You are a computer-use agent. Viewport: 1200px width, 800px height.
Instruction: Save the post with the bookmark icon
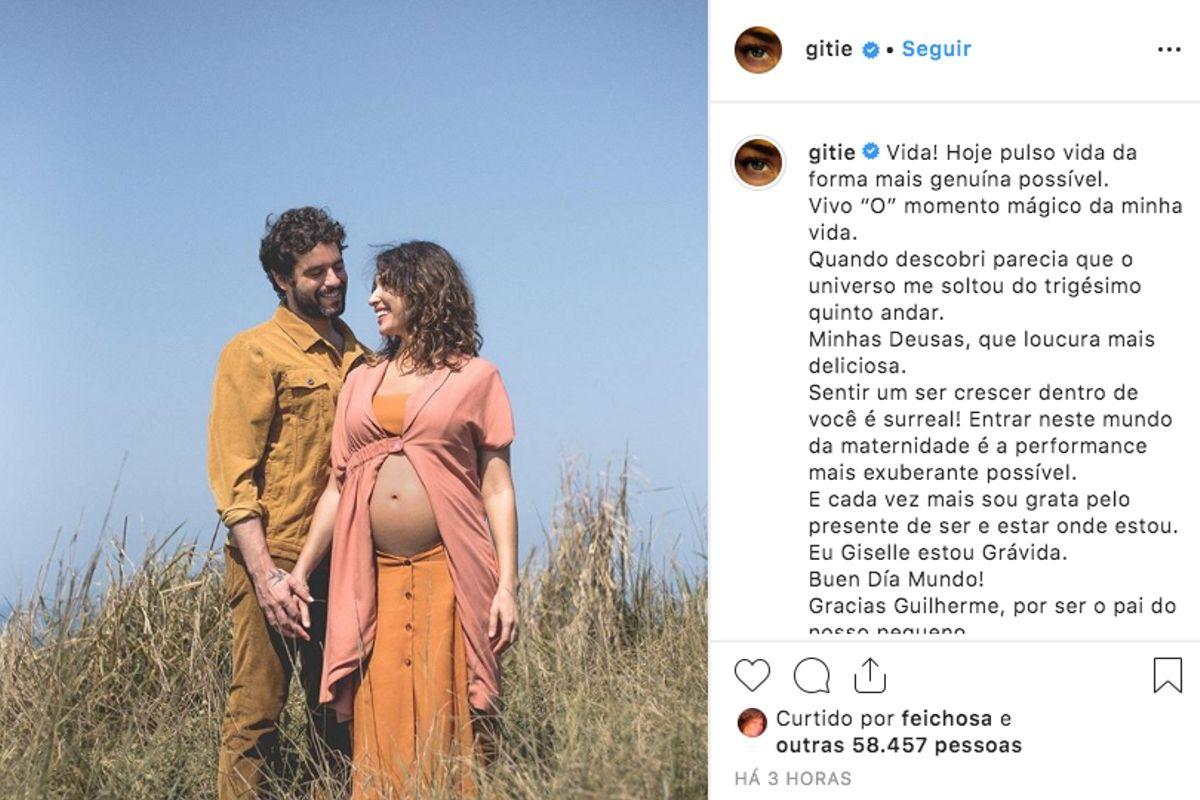click(1167, 676)
